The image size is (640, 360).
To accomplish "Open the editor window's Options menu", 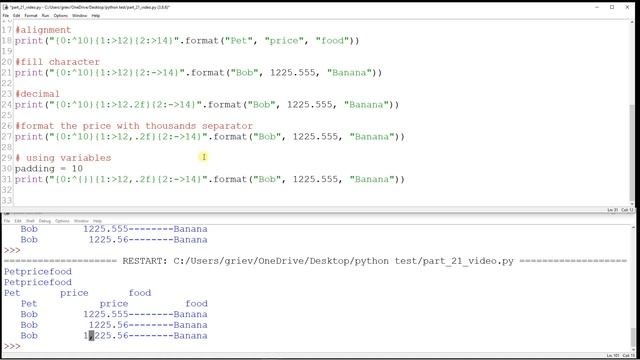I will pos(60,16).
